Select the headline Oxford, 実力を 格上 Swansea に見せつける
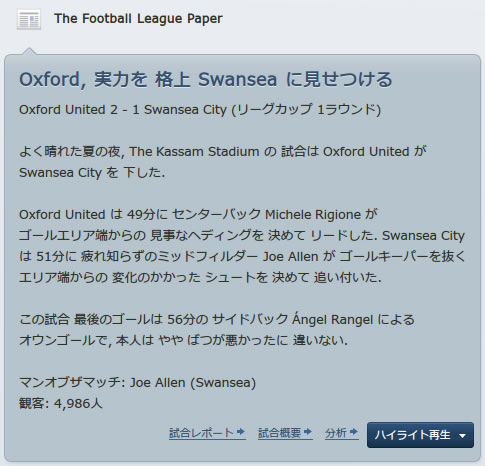Viewport: 485px width, 466px height. (206, 79)
